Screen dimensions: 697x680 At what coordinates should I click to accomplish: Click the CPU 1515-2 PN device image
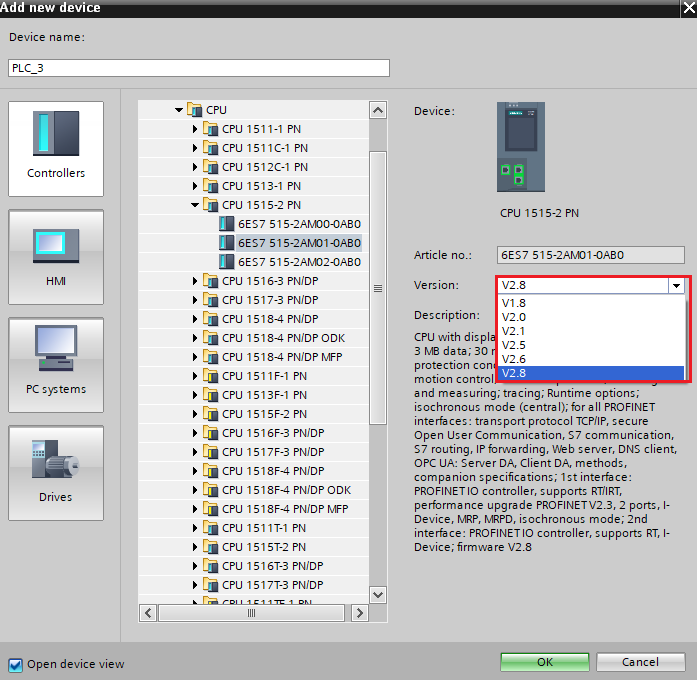(x=521, y=147)
